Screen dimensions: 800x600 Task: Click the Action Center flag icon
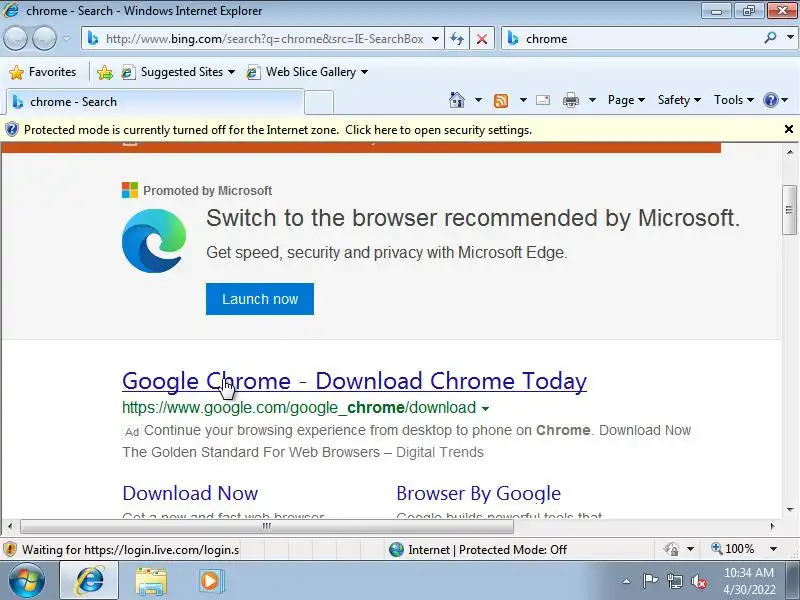(650, 581)
